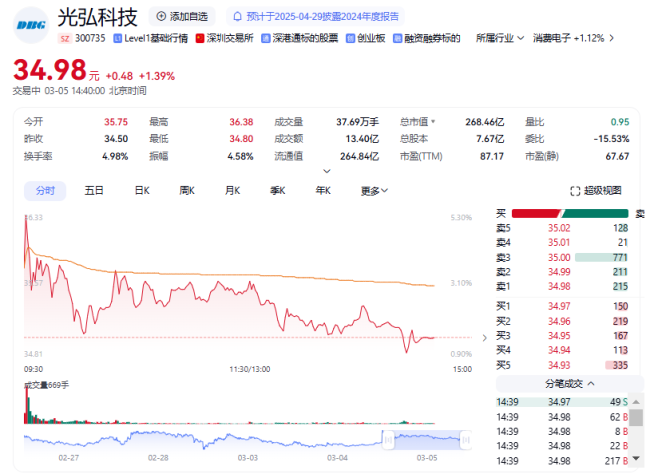Switch to the 周K tab
The height and width of the screenshot is (474, 650).
[187, 191]
